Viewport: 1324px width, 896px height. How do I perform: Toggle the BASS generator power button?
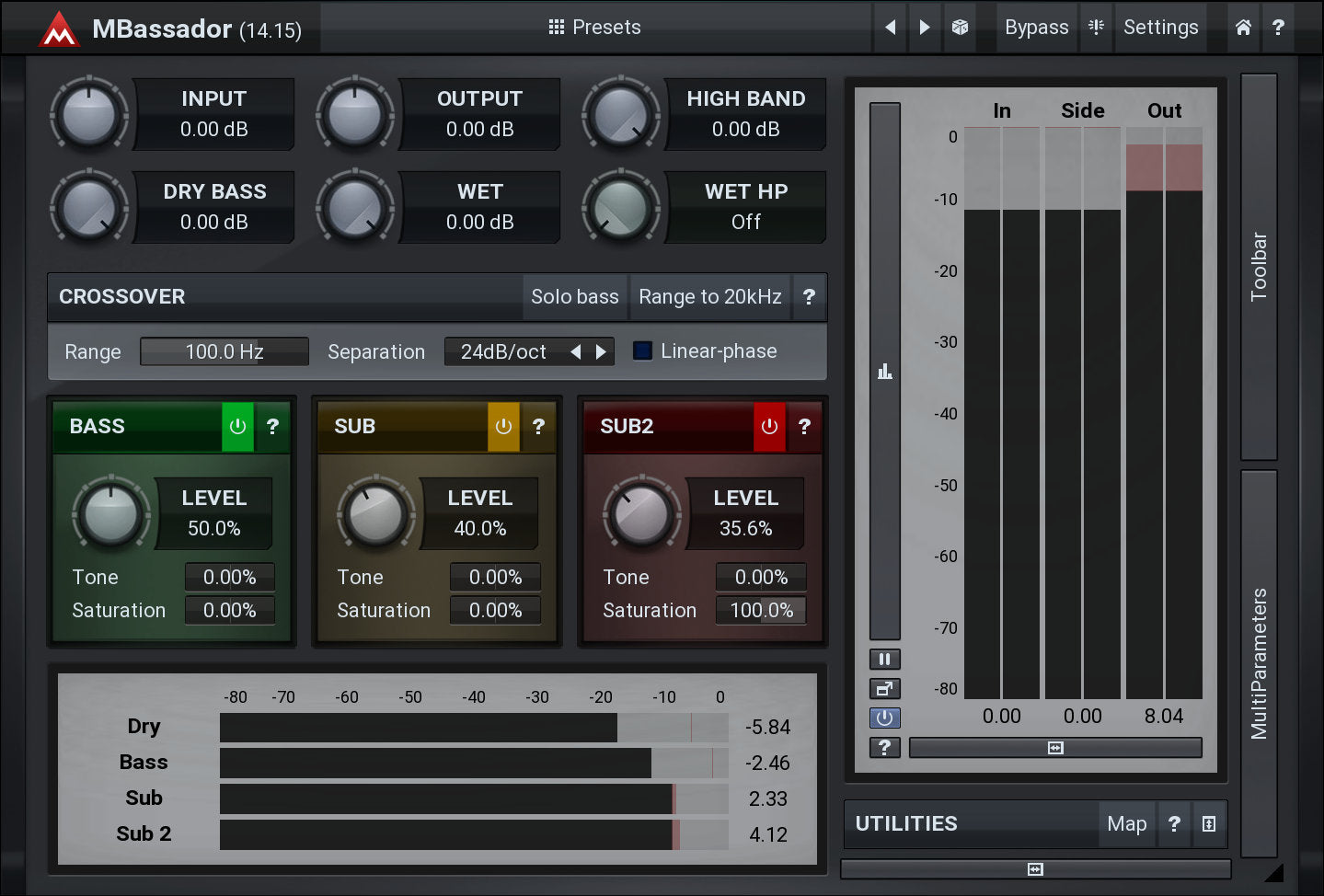(237, 427)
